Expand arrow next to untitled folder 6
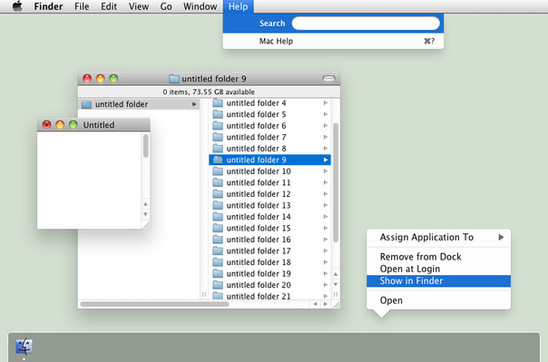 [x=325, y=125]
